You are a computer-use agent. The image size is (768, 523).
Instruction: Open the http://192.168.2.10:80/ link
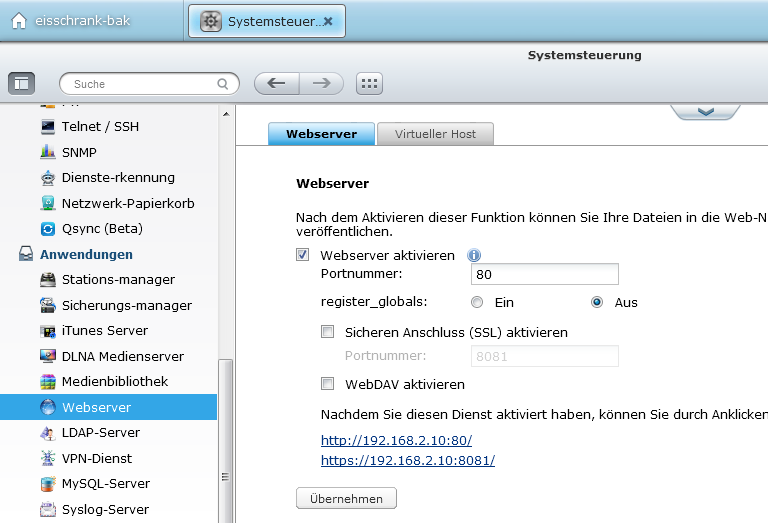tap(396, 440)
